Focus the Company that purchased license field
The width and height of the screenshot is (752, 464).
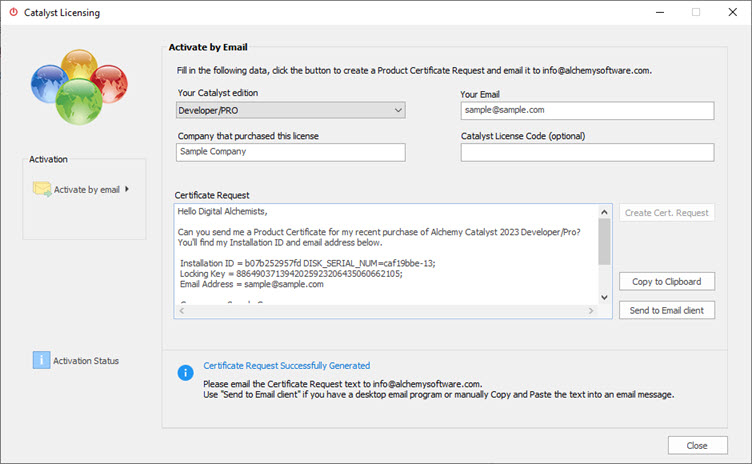click(x=290, y=152)
